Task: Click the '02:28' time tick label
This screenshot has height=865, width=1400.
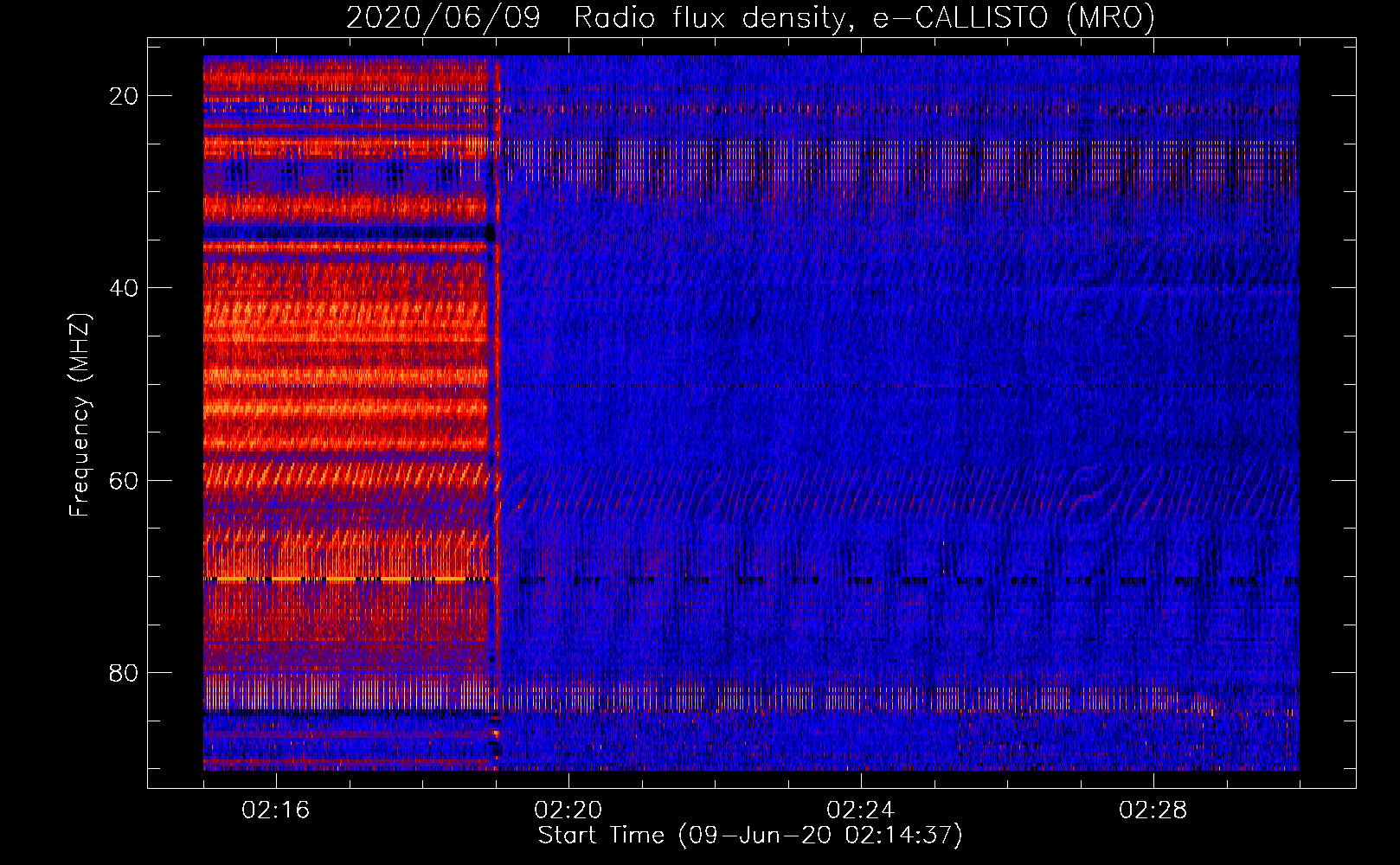Action: 1153,811
